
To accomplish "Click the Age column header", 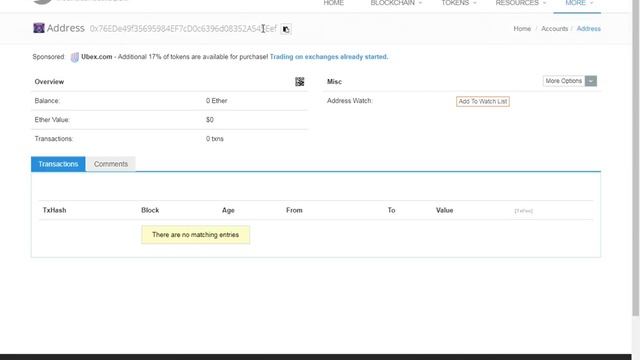I will pyautogui.click(x=228, y=210).
